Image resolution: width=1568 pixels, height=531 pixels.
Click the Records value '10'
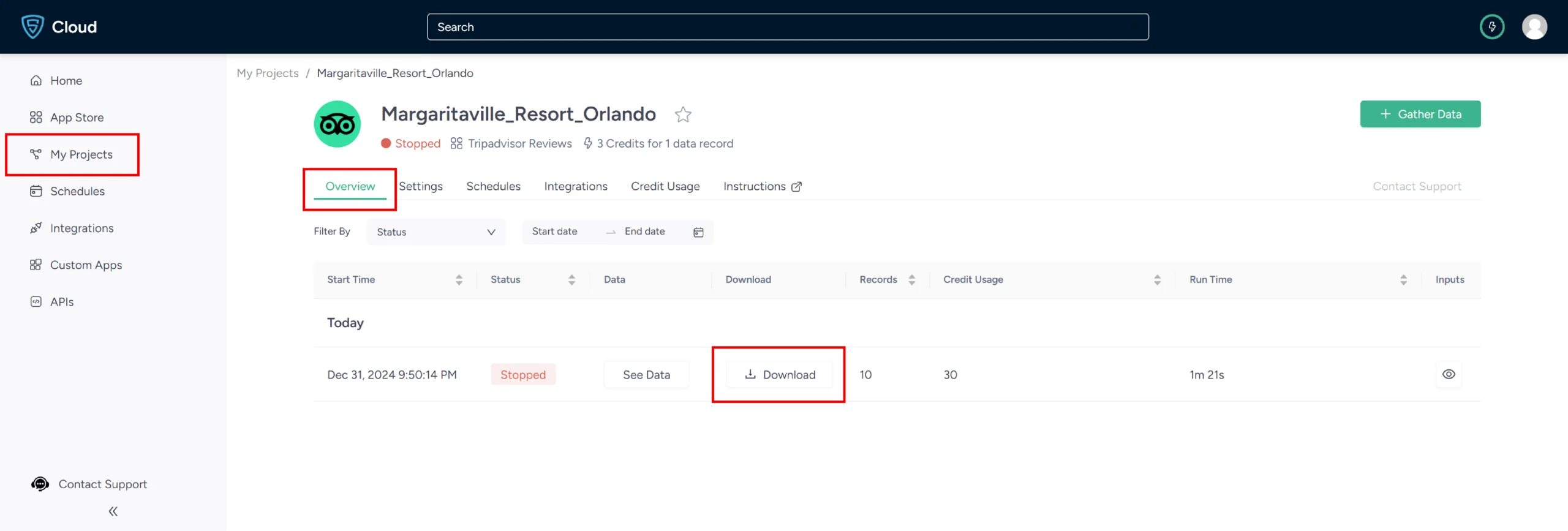[x=865, y=375]
